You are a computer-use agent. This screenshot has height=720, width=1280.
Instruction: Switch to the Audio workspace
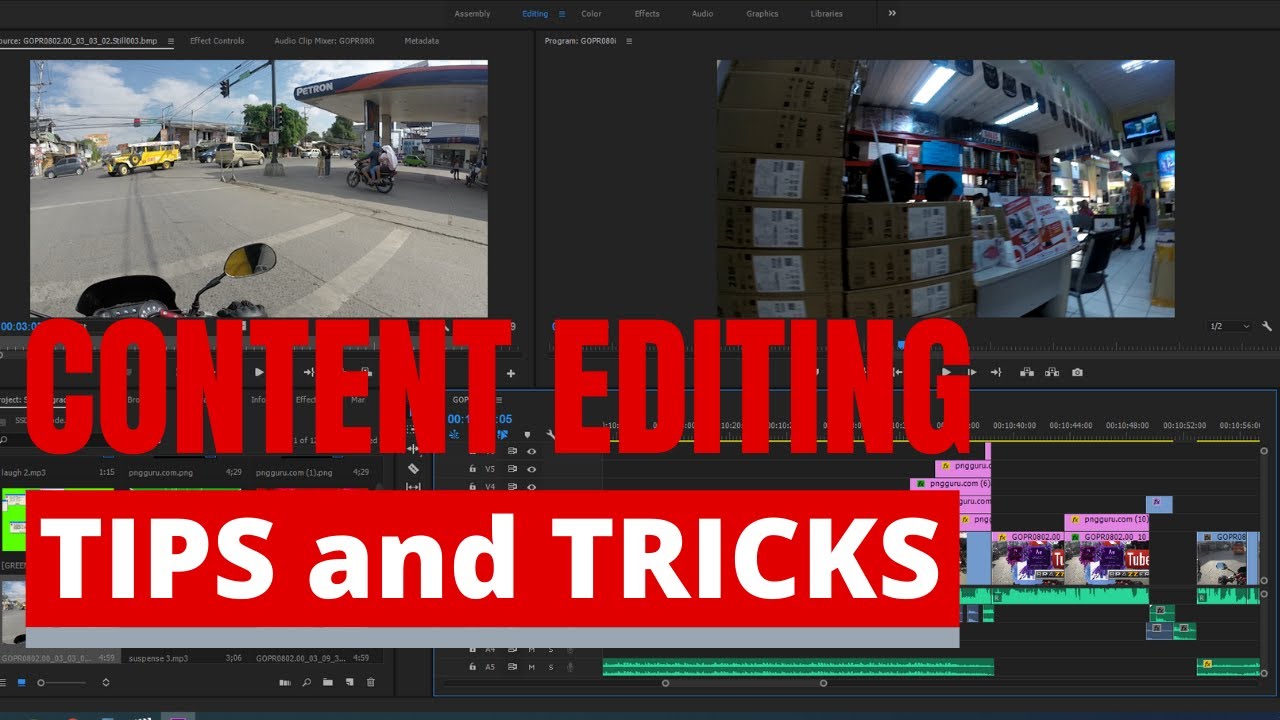pyautogui.click(x=703, y=14)
